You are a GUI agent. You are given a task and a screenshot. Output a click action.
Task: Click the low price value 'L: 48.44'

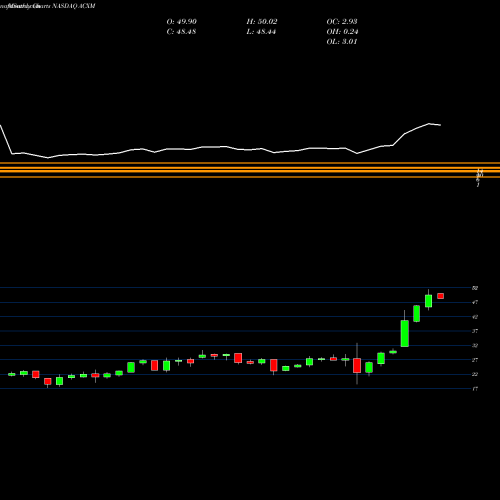click(261, 32)
